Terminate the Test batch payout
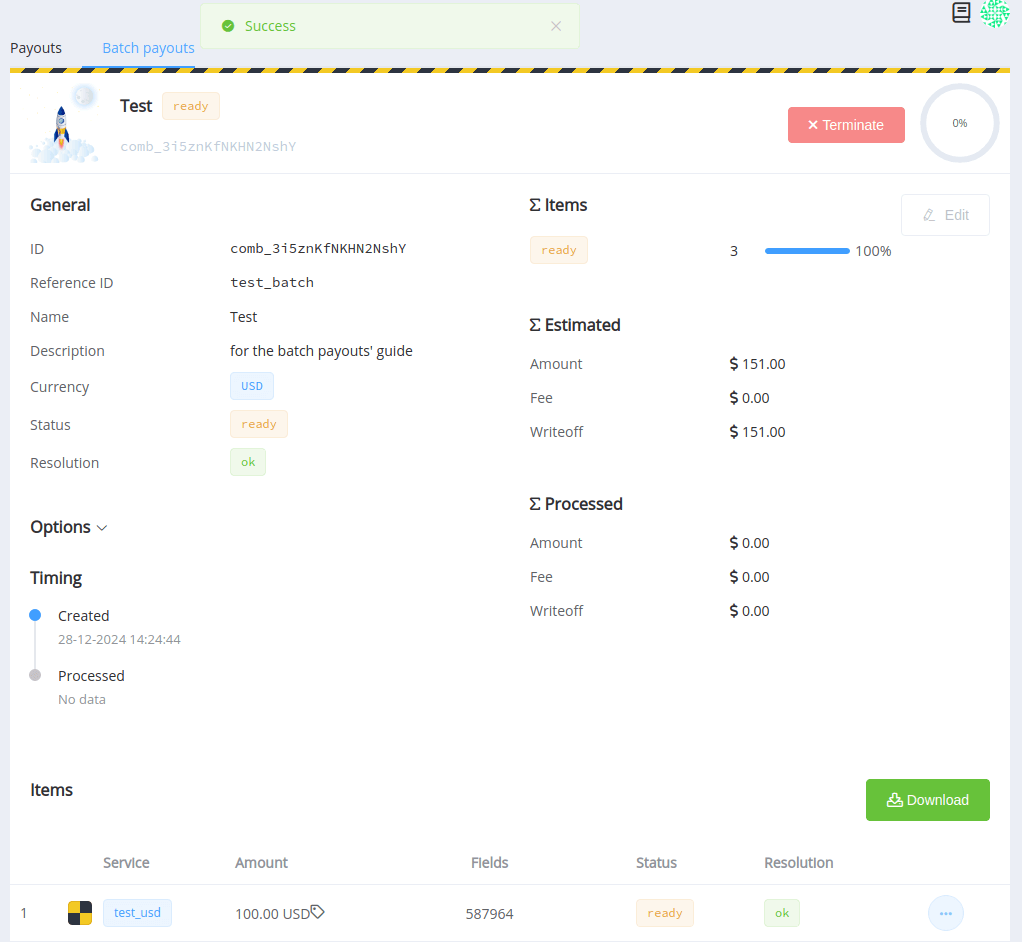Viewport: 1022px width, 942px height. [846, 125]
